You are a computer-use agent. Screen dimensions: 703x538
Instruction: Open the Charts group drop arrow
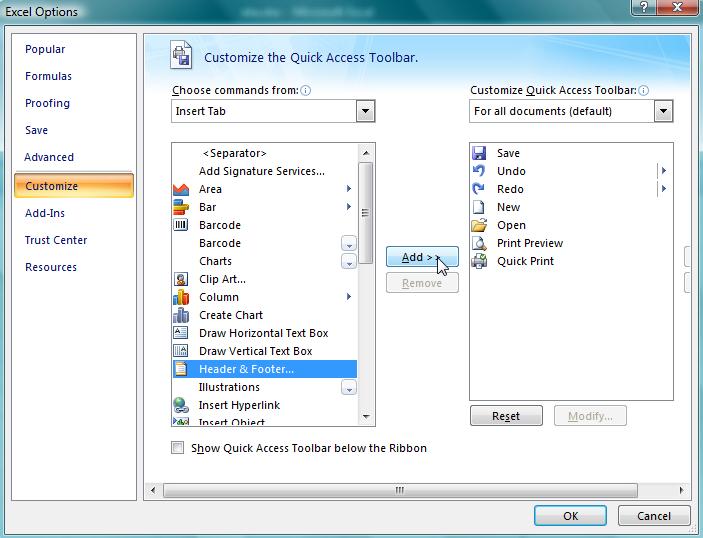point(349,261)
